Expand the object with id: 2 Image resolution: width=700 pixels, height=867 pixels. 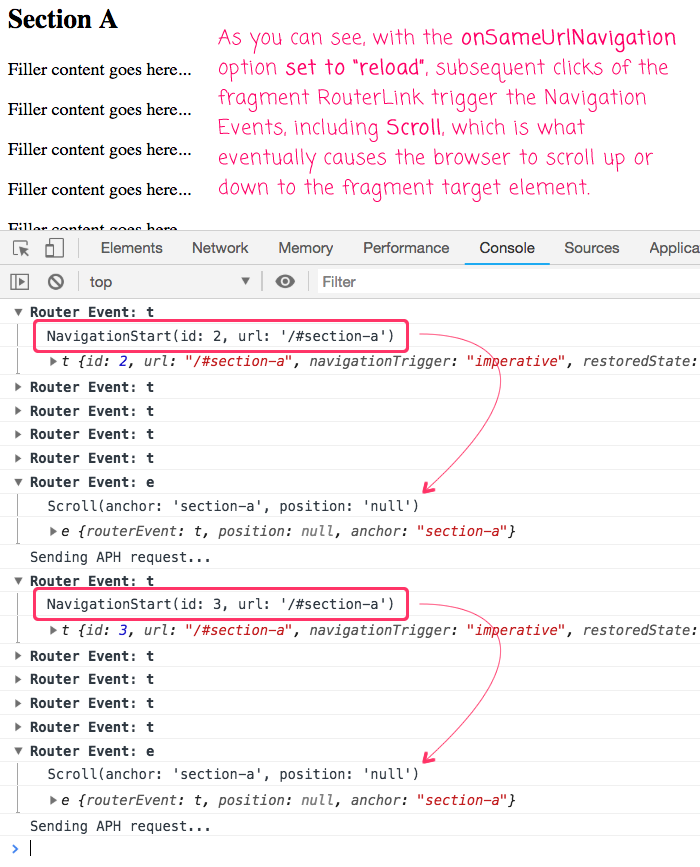(54, 361)
